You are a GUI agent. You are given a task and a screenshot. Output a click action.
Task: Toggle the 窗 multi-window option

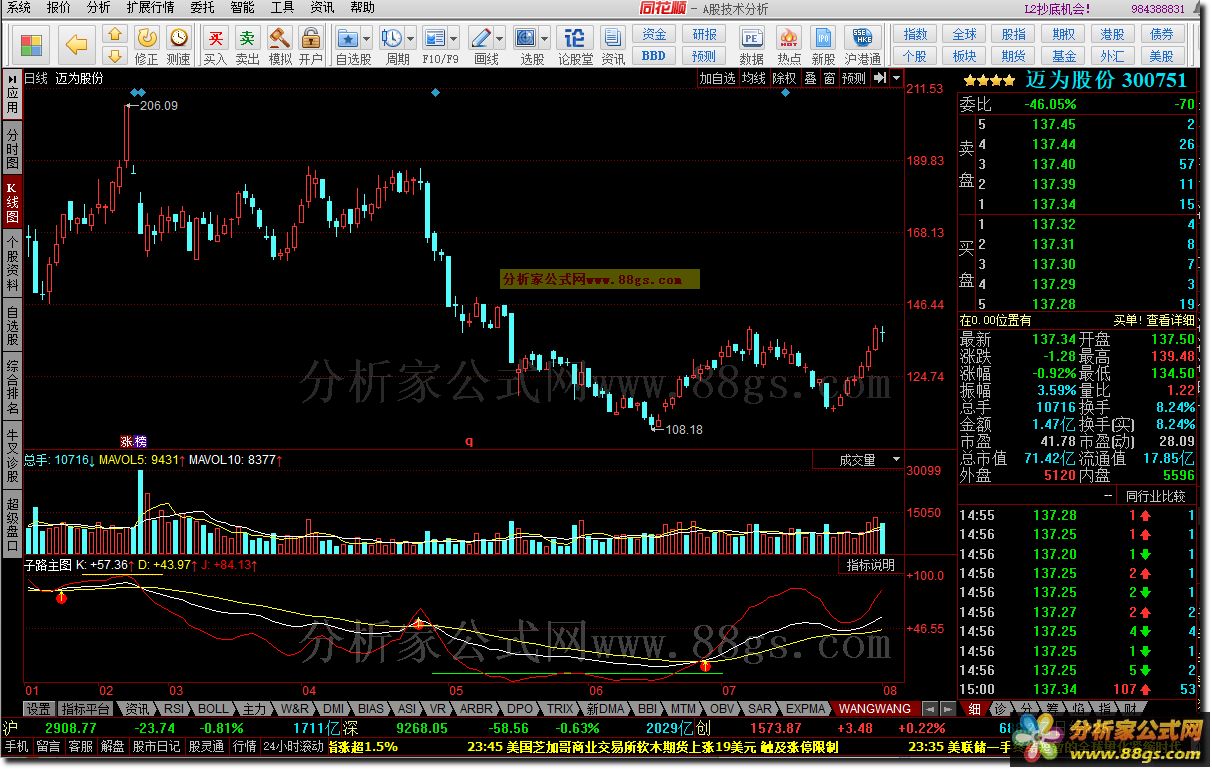pos(829,78)
